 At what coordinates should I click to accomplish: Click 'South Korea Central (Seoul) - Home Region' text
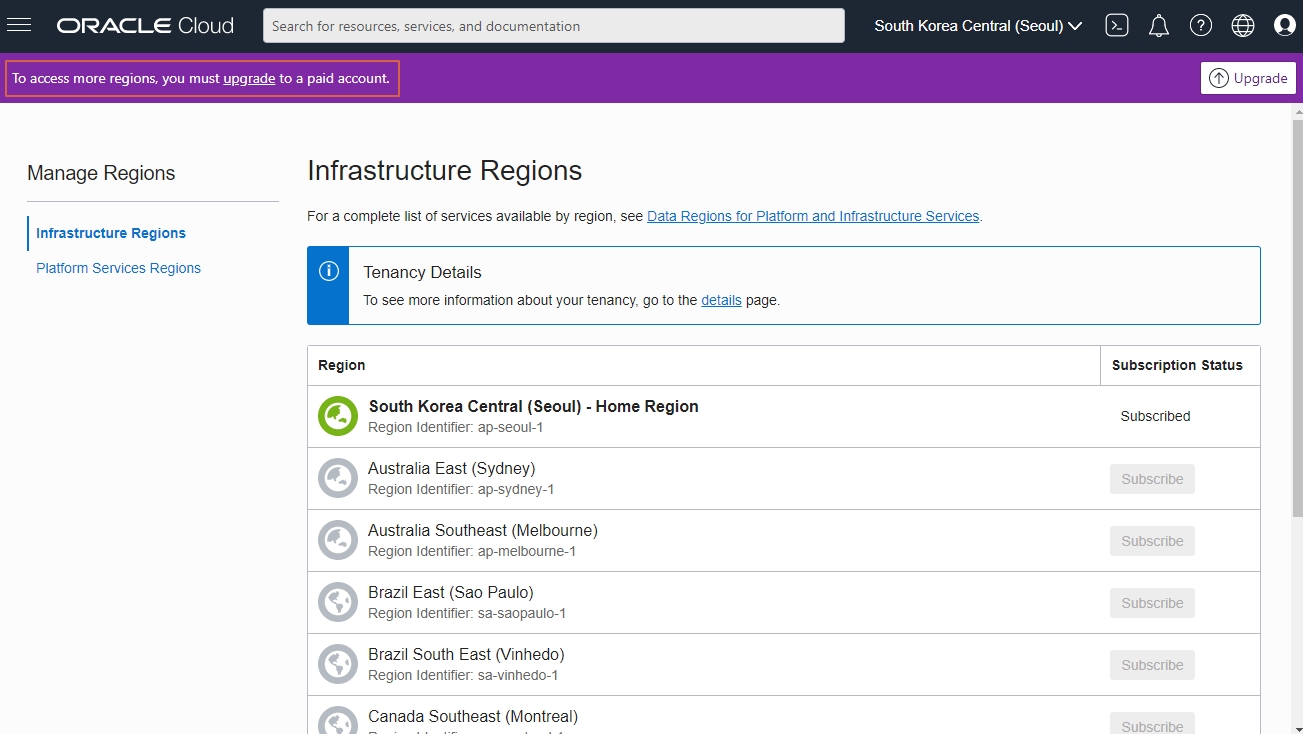(x=533, y=406)
